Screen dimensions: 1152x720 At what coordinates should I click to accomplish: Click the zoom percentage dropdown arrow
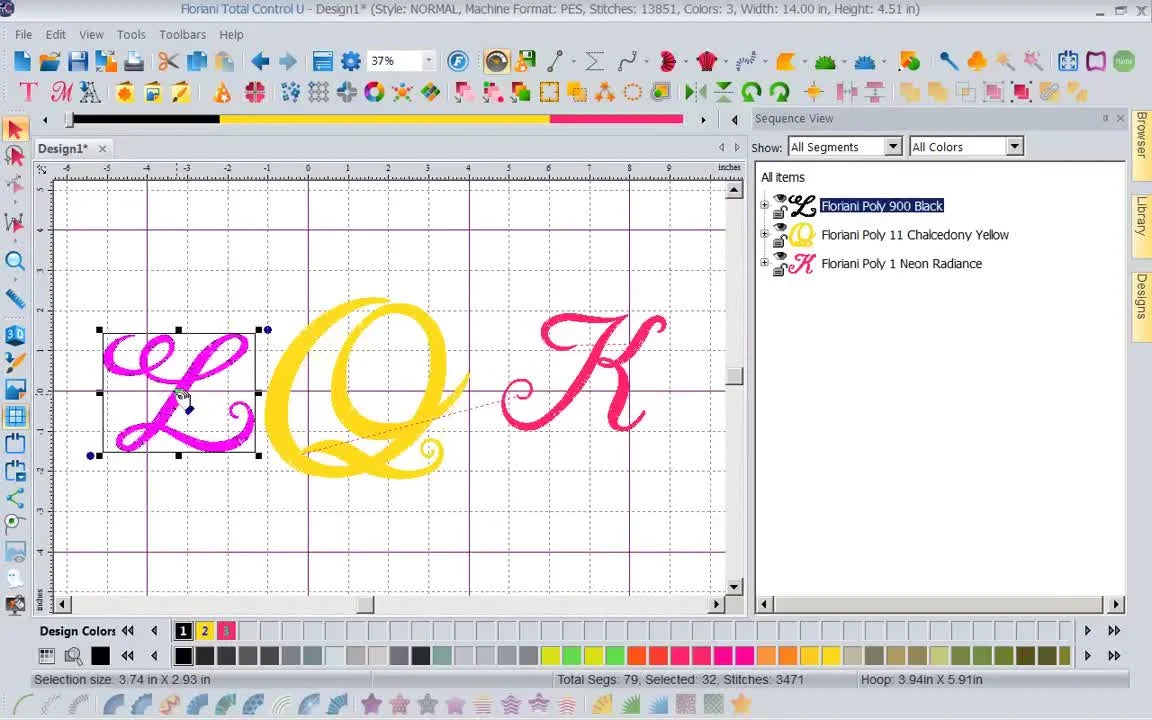[427, 60]
